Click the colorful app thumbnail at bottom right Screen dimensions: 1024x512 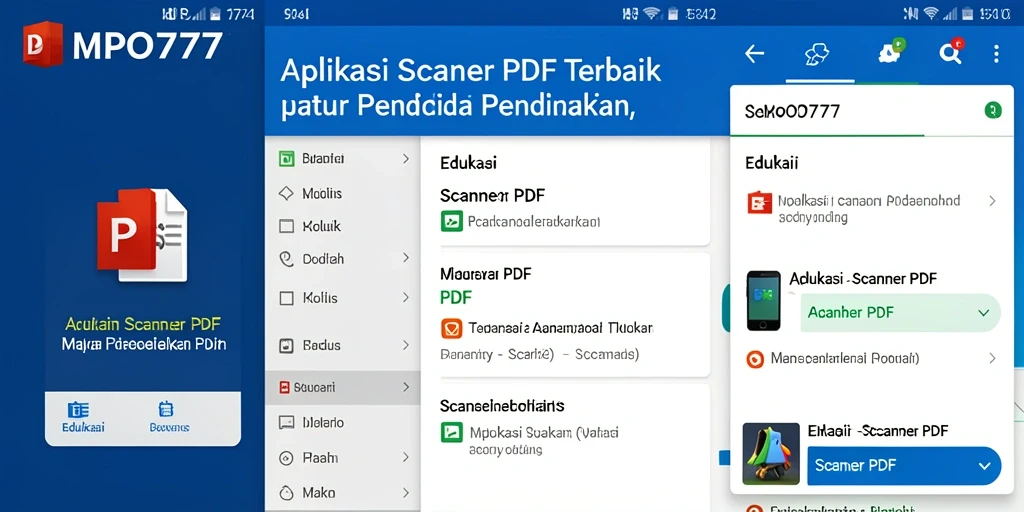[771, 453]
